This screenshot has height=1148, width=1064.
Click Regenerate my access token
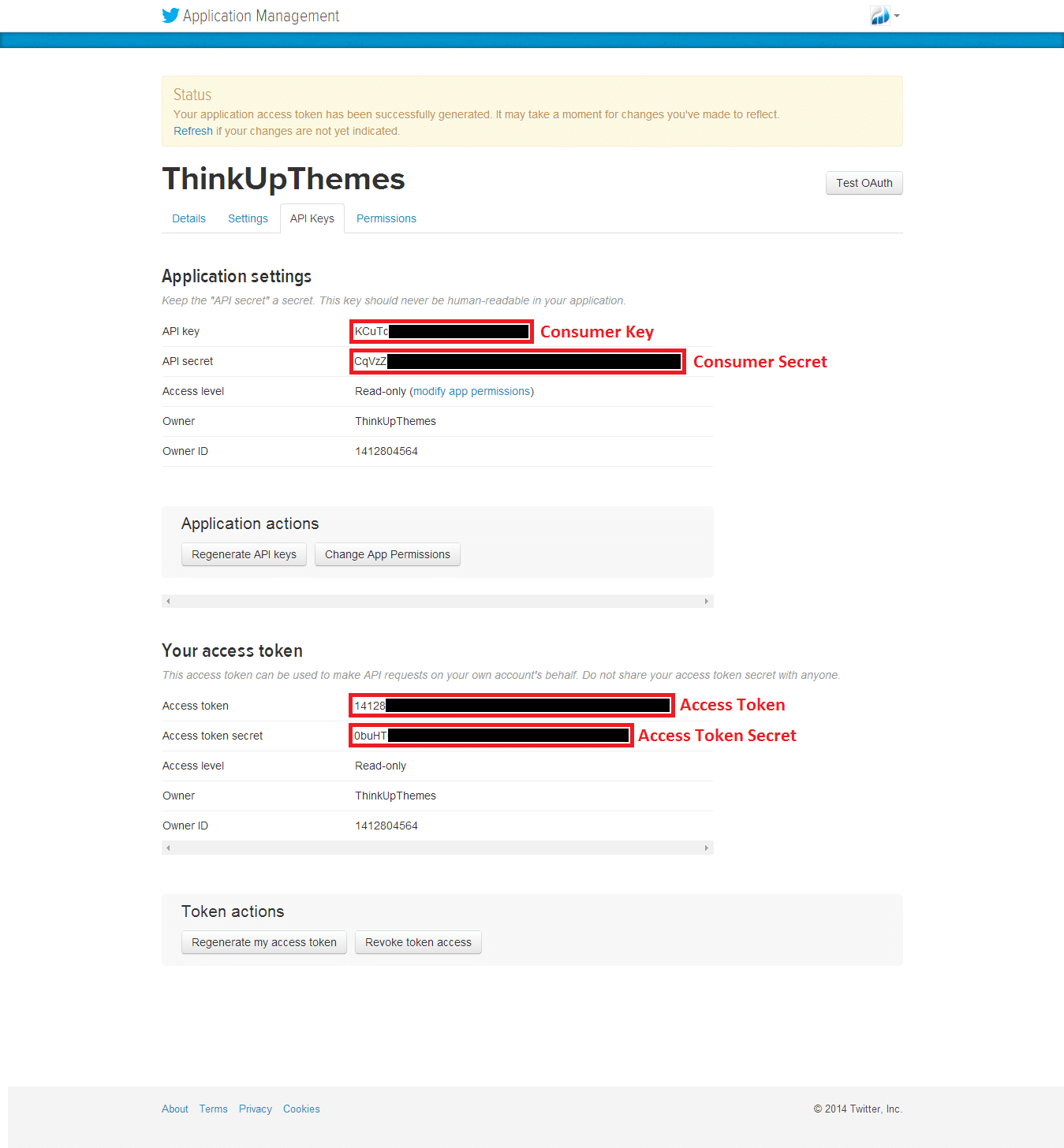[x=263, y=942]
